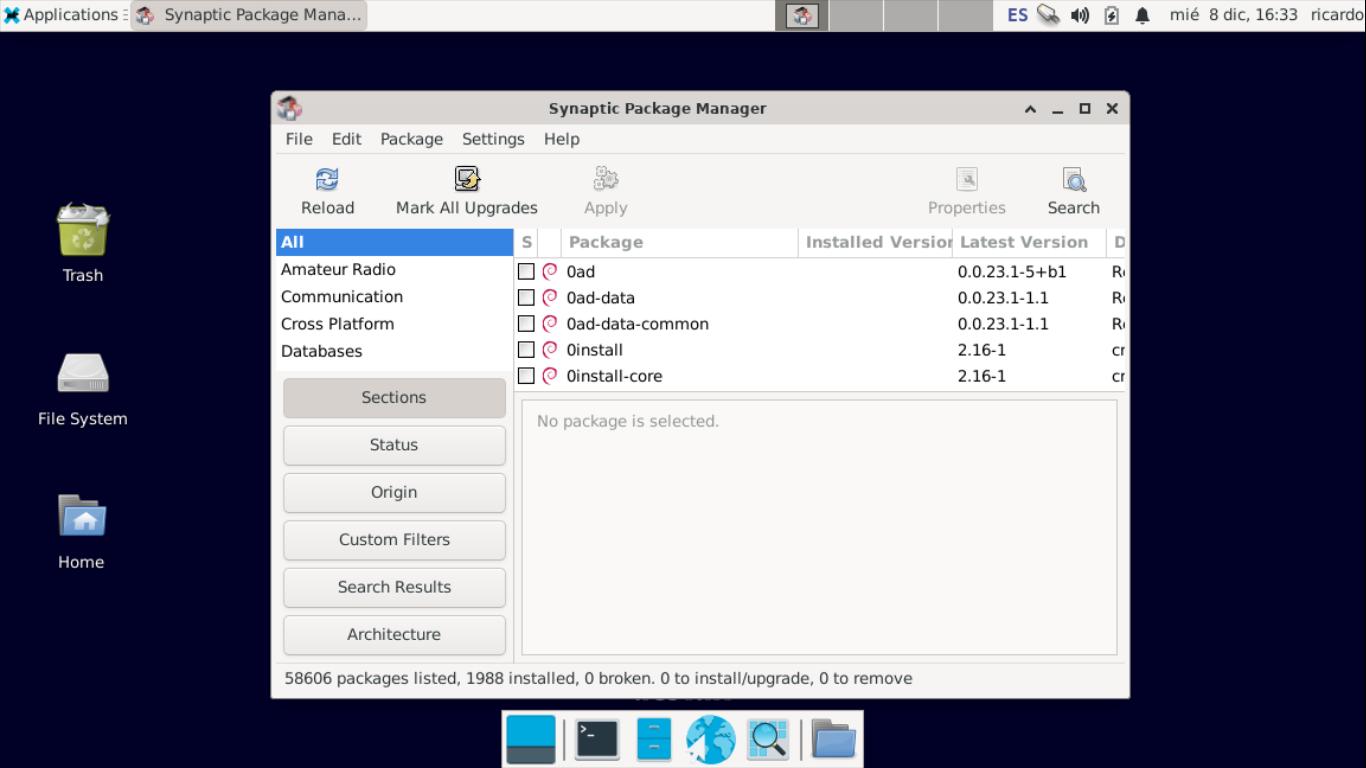The height and width of the screenshot is (768, 1366).
Task: Click the Show Desktop dock icon
Action: pos(530,740)
